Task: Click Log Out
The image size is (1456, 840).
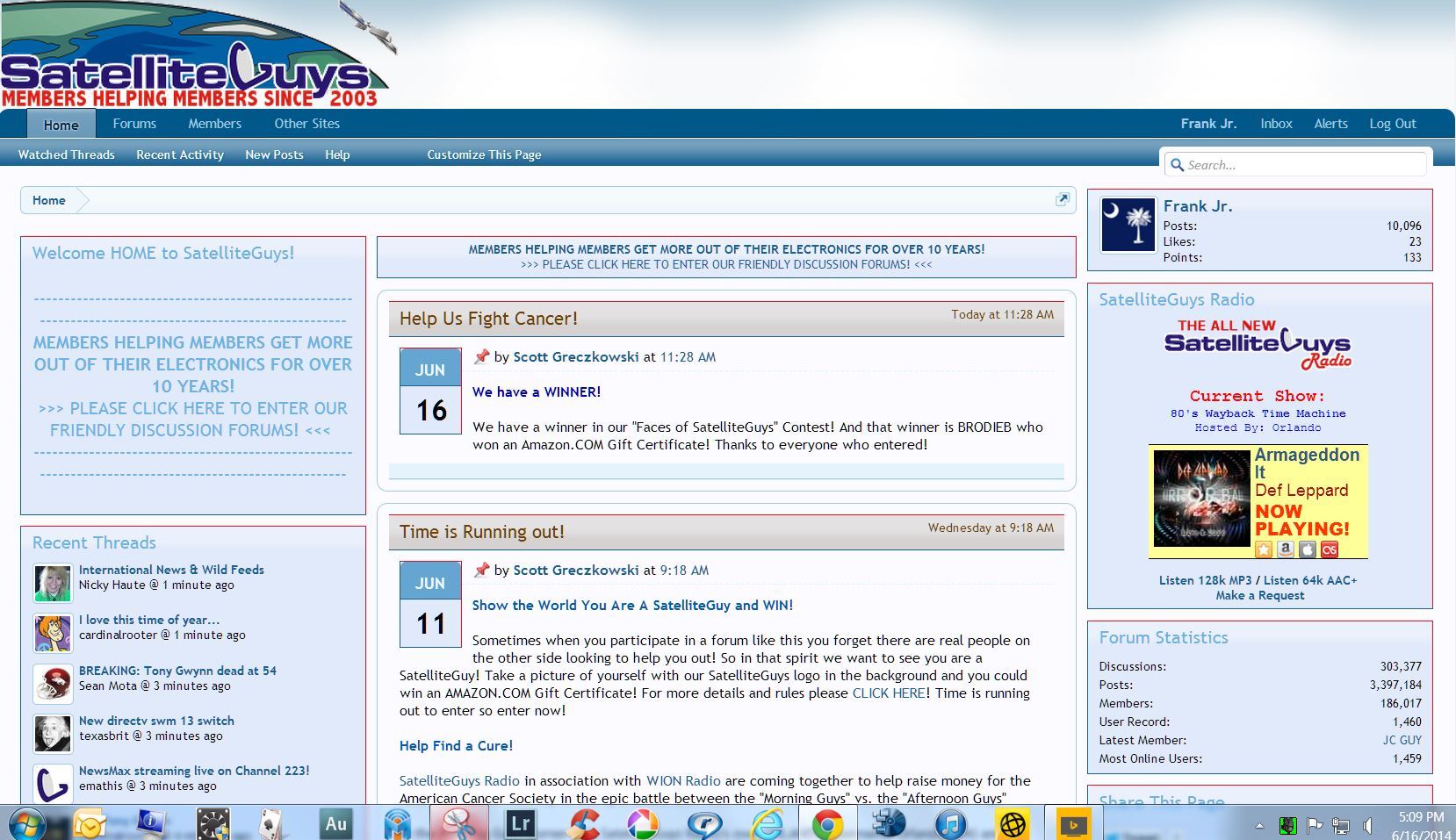Action: 1393,124
